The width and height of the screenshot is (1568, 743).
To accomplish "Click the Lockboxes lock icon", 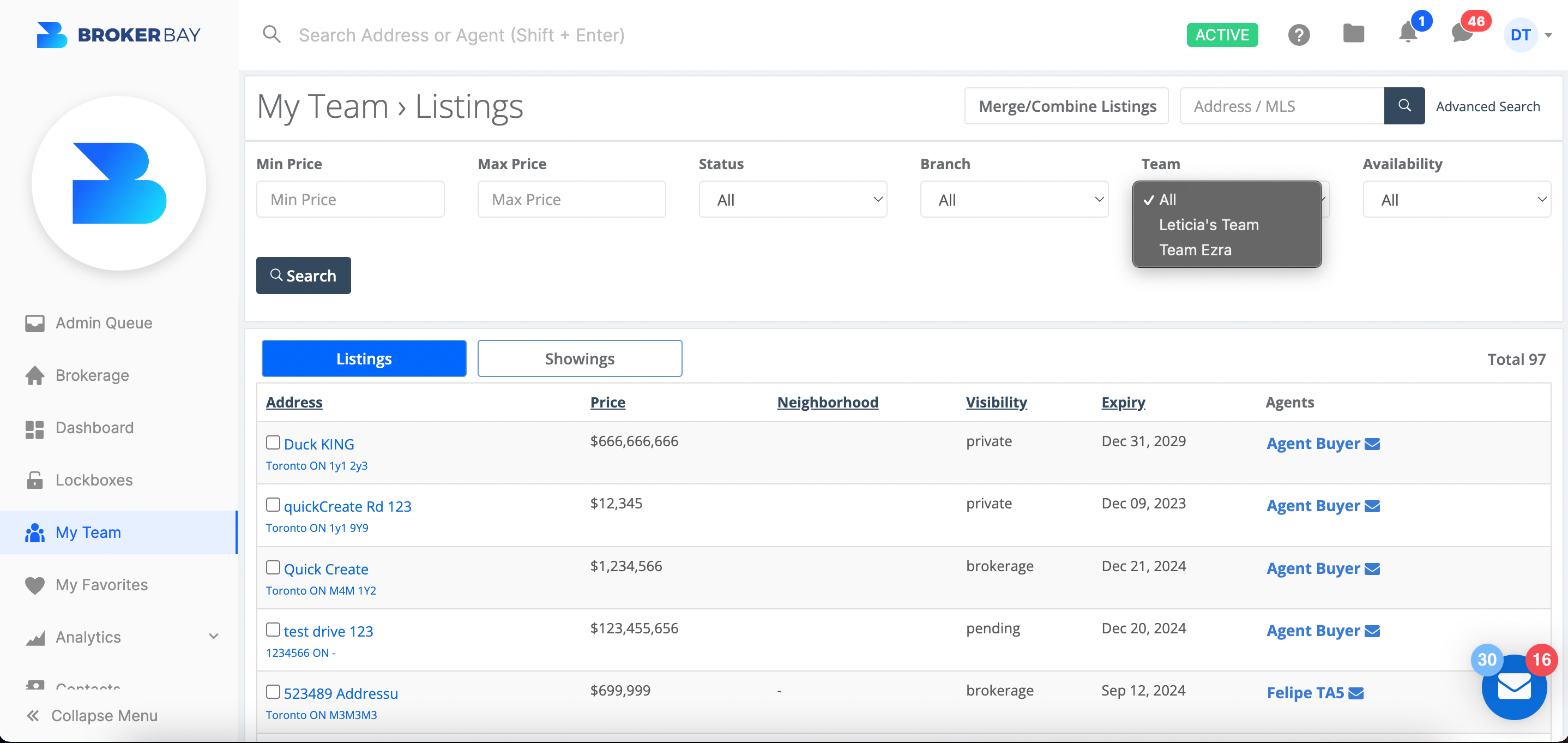I will (35, 480).
